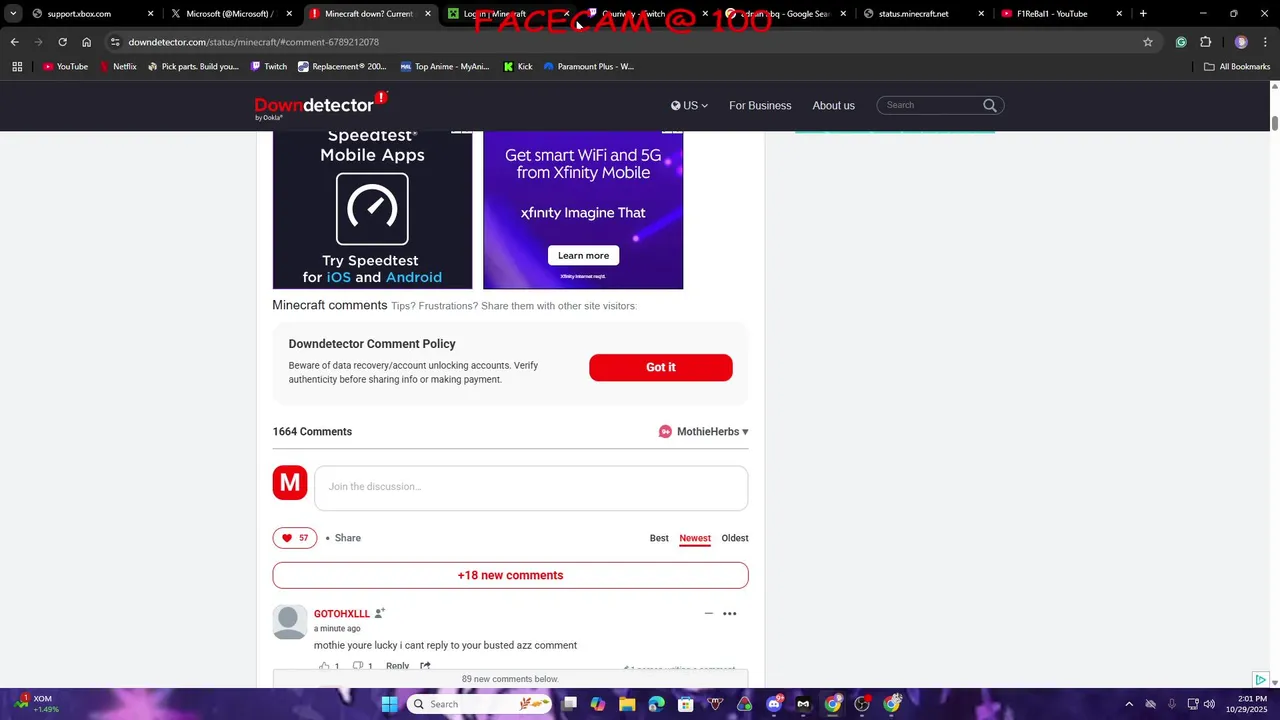The height and width of the screenshot is (720, 1280).
Task: Open the Grammarly extension icon
Action: point(1181,42)
